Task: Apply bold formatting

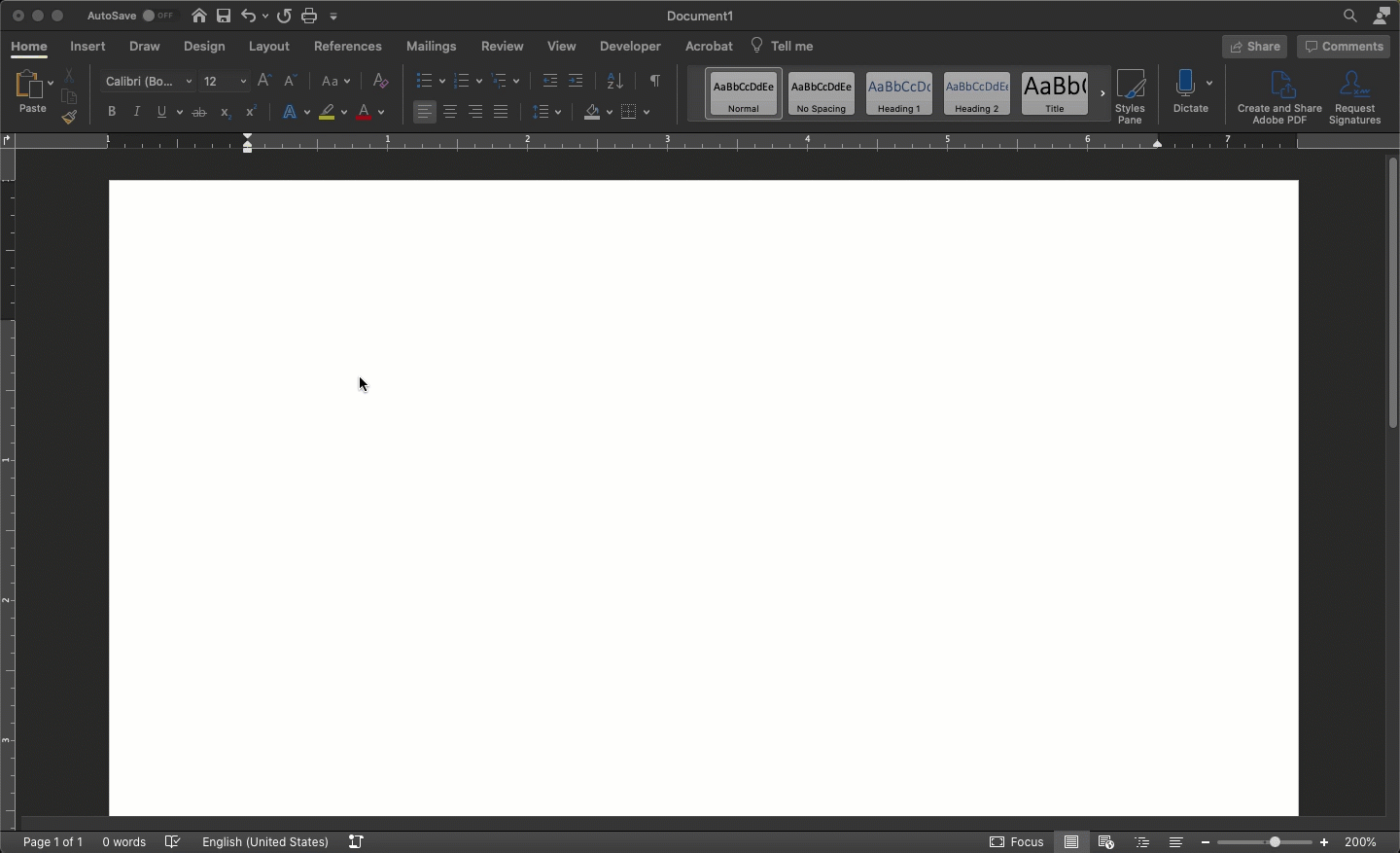Action: point(112,111)
